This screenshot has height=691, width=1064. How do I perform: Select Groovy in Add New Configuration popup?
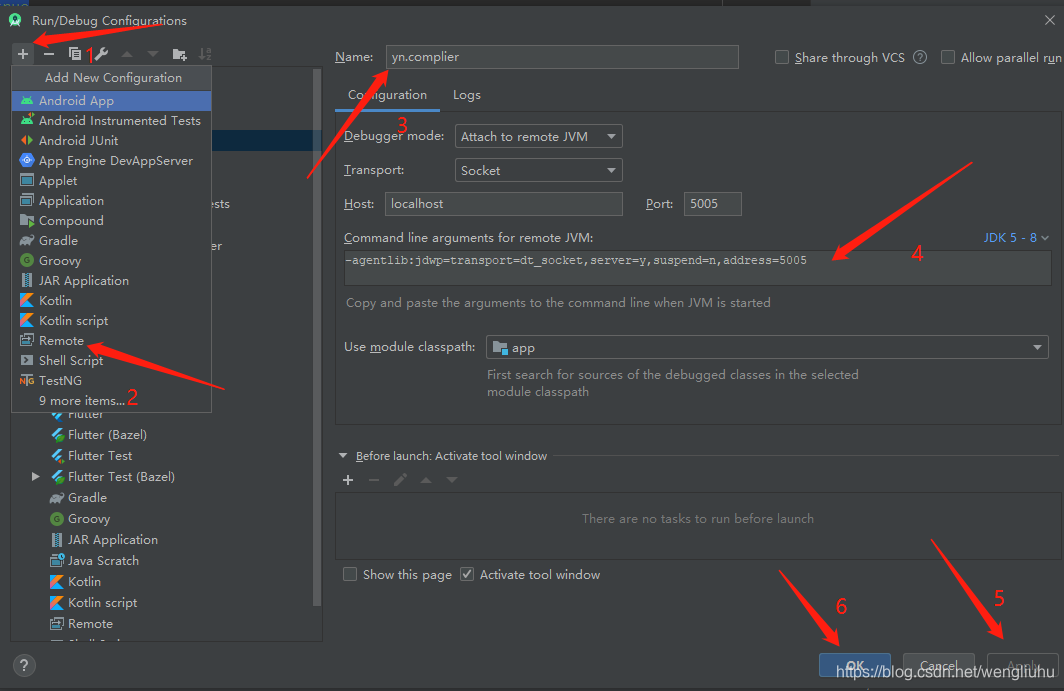(x=111, y=261)
